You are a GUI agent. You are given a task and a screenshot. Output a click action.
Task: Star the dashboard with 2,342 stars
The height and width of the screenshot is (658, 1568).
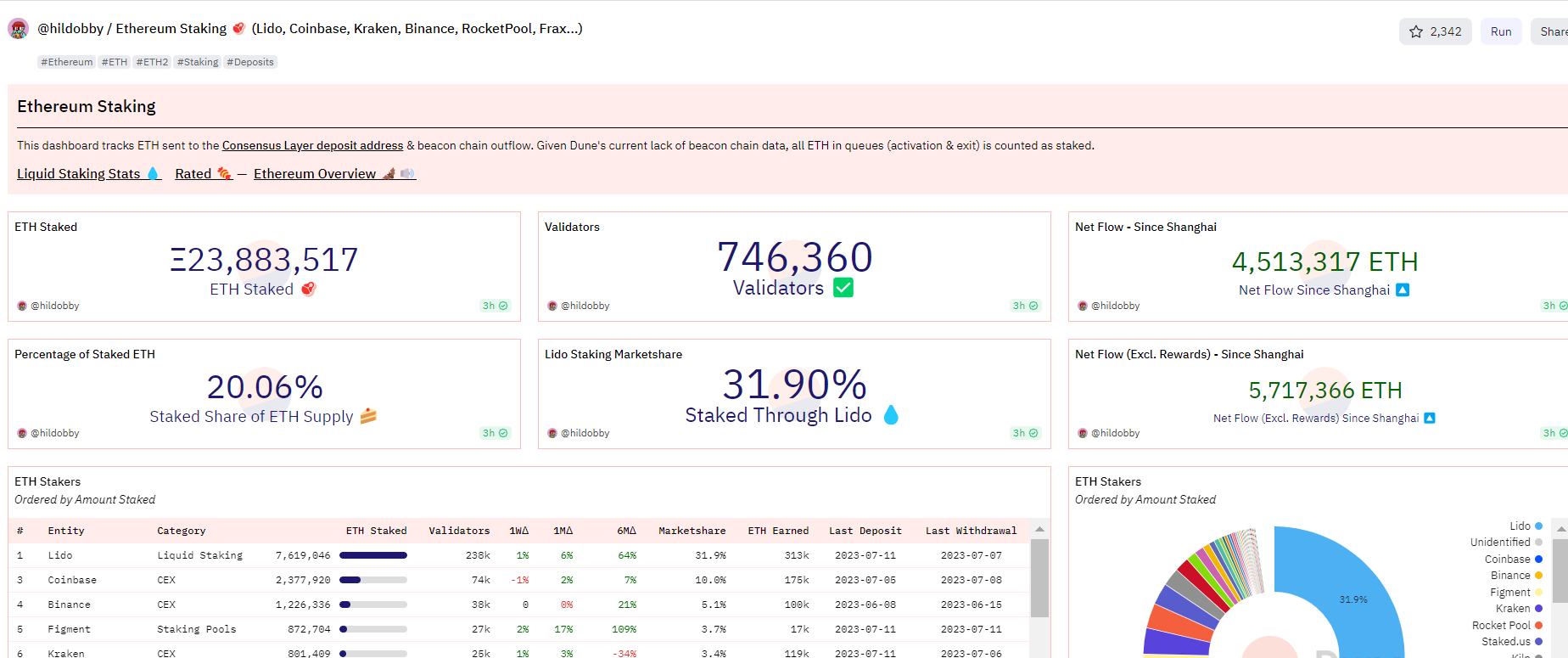1435,31
